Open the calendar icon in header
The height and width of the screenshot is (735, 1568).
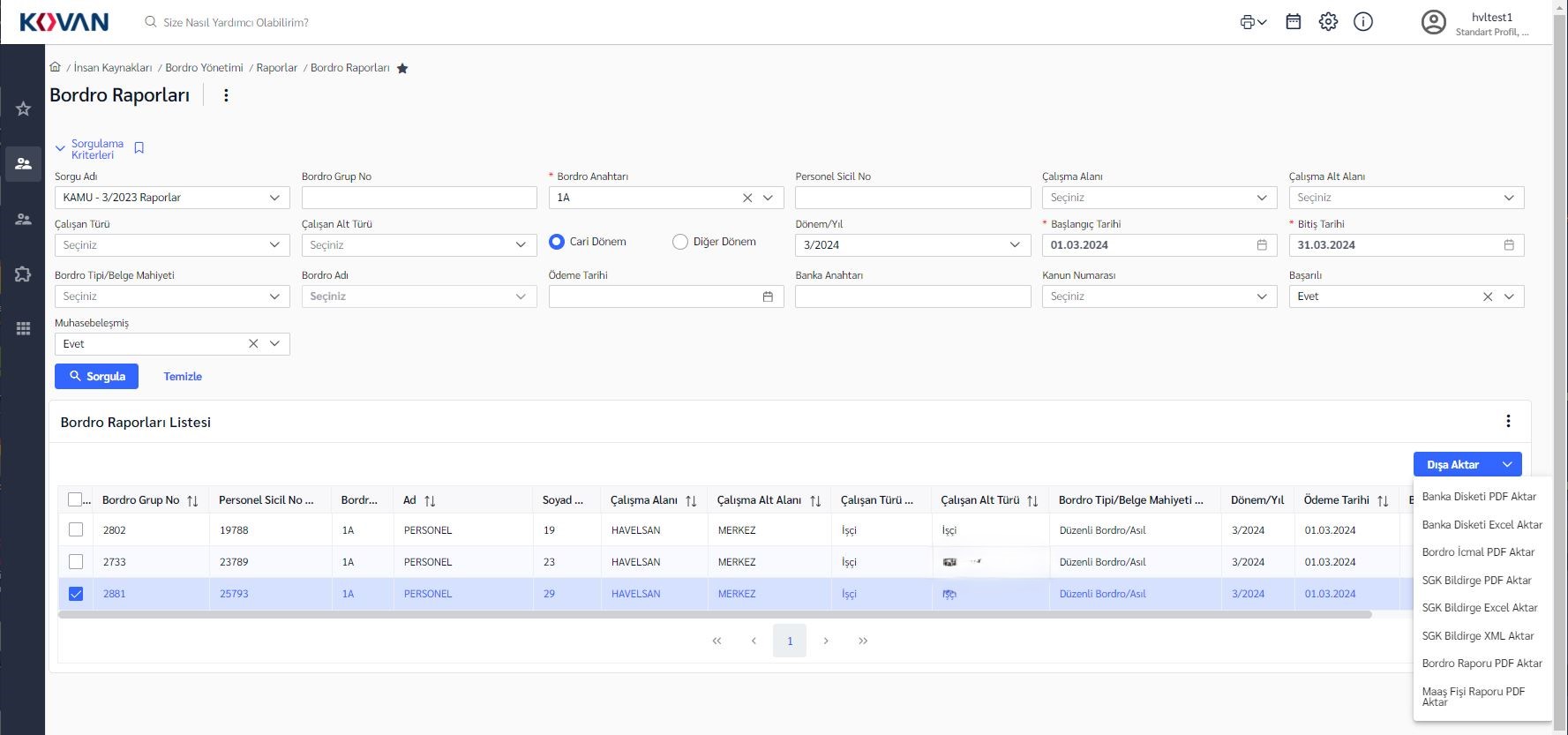pyautogui.click(x=1293, y=22)
